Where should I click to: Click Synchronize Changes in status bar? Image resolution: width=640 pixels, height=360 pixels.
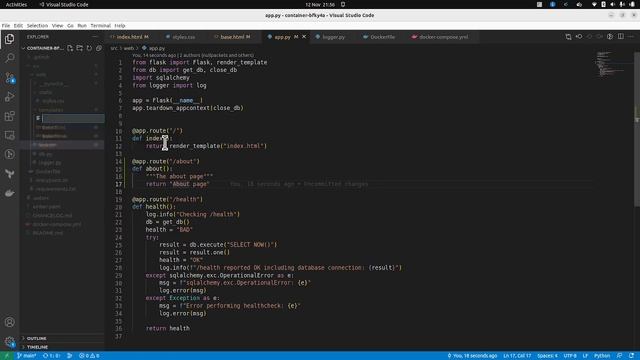[52, 356]
